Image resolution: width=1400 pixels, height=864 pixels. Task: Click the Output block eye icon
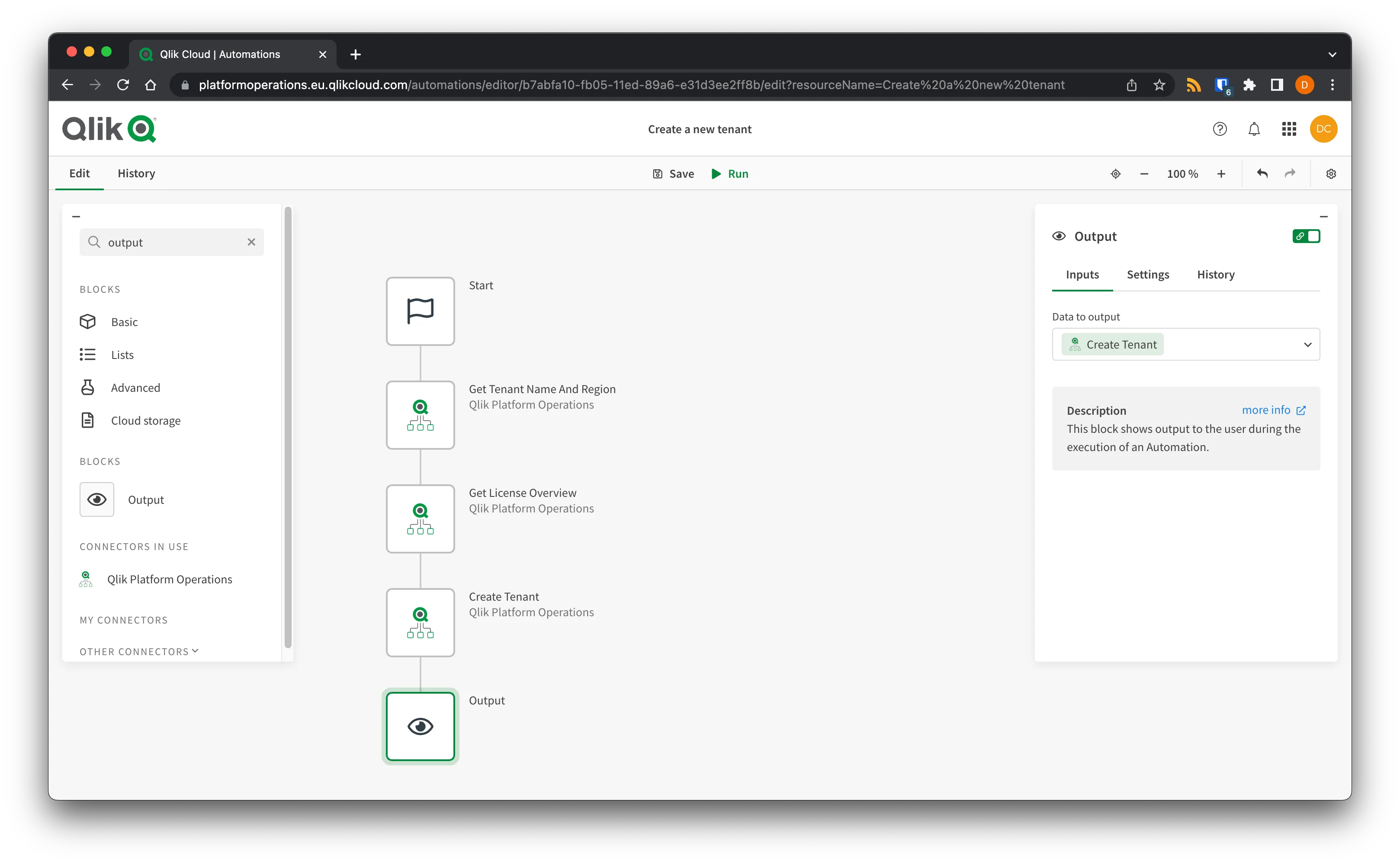421,725
